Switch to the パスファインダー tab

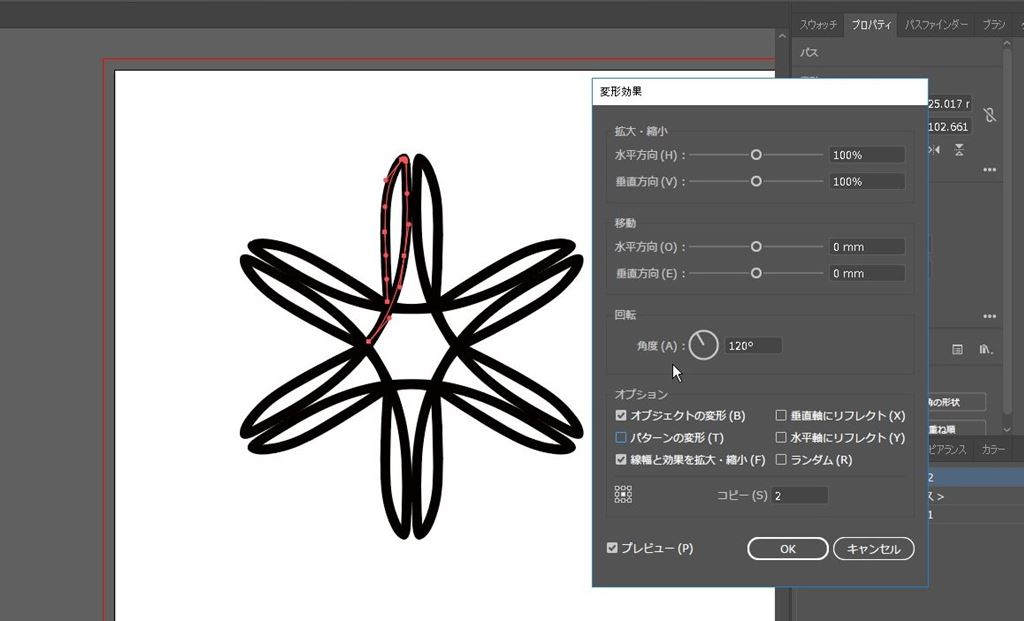pos(936,24)
